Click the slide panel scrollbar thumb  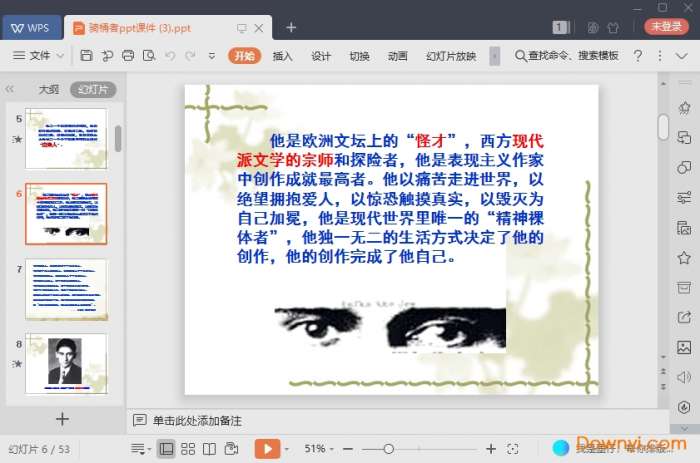118,139
